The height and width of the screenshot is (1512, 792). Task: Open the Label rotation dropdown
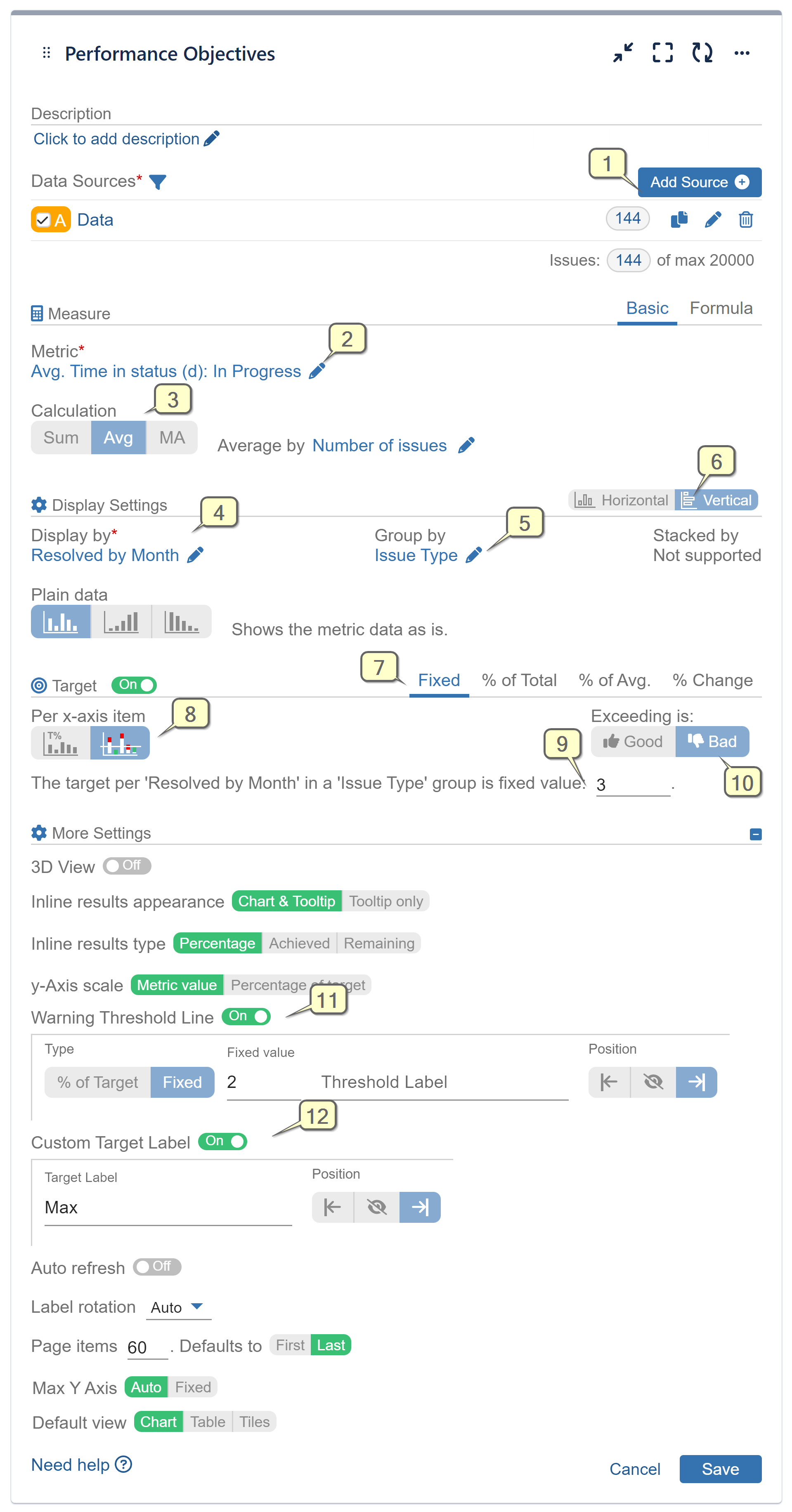[178, 1307]
